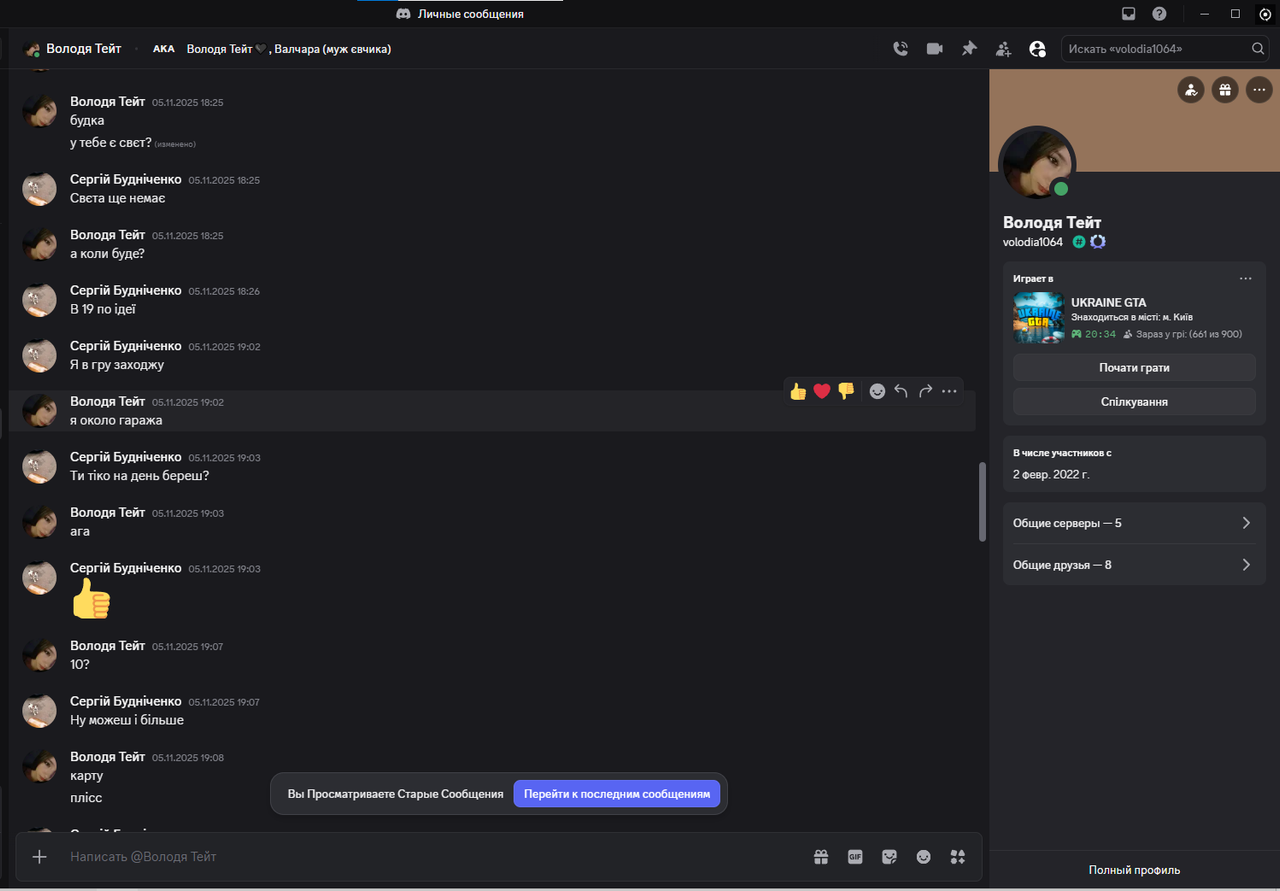Click the message «10?»
This screenshot has width=1280, height=891.
click(80, 664)
